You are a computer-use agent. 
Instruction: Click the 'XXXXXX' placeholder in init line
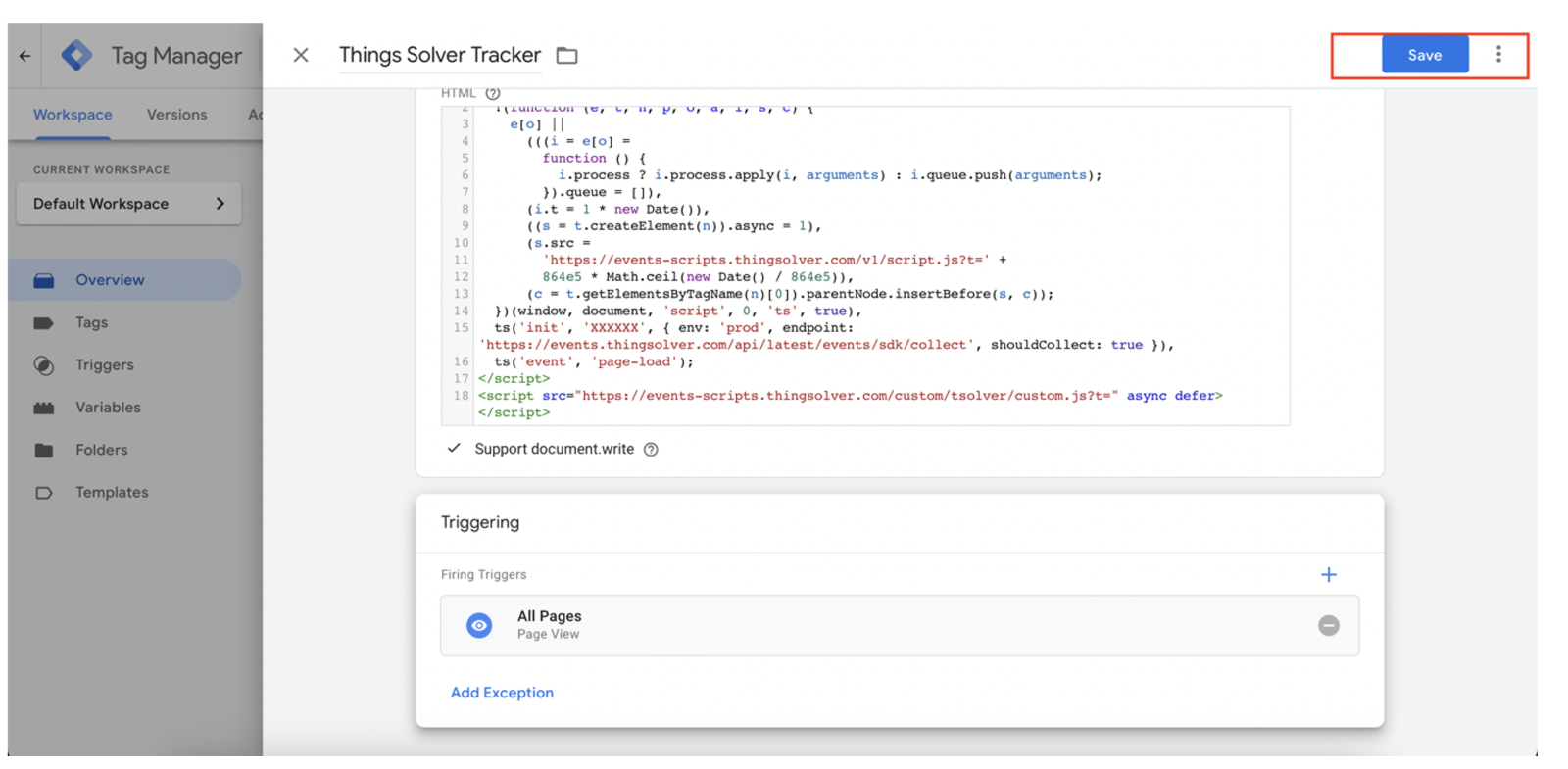coord(614,328)
